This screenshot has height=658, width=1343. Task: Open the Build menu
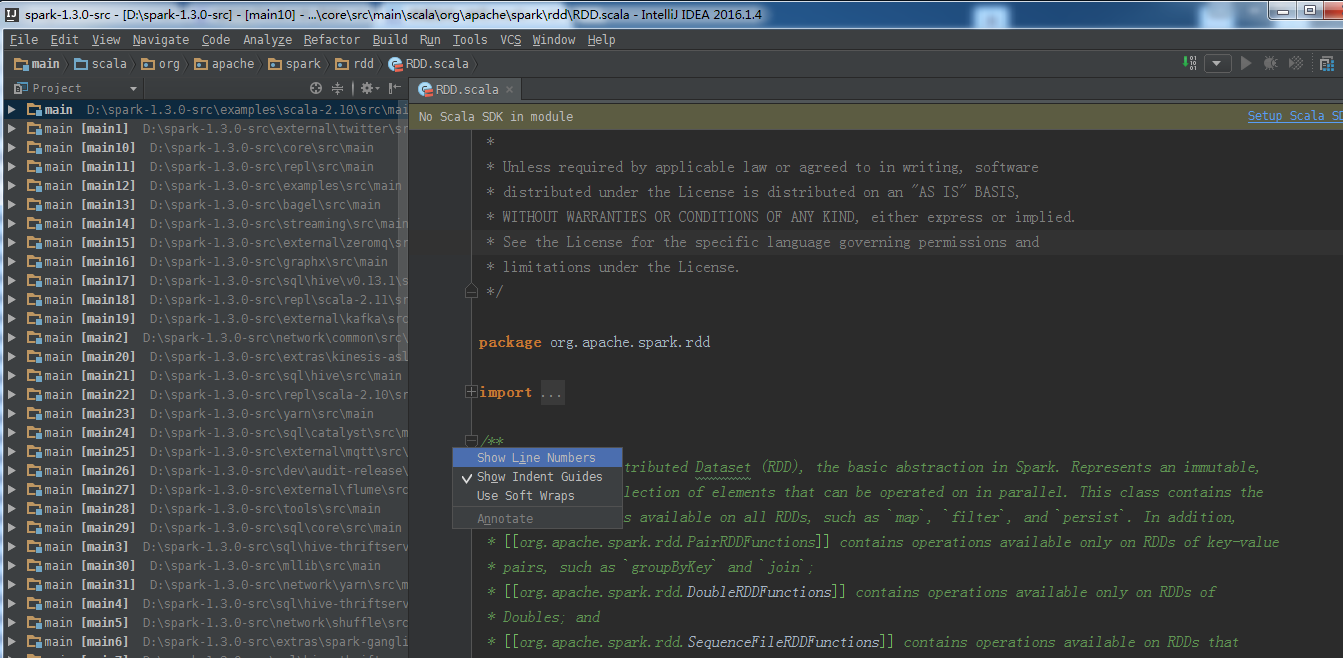point(390,40)
